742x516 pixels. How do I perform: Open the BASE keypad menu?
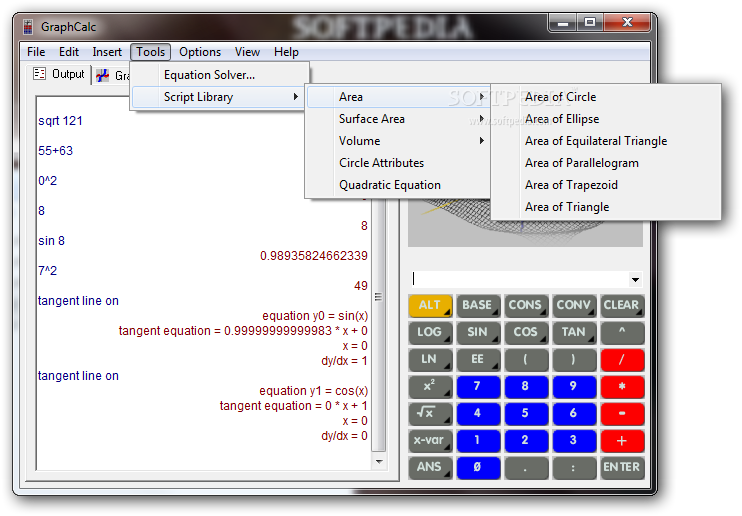pos(478,305)
